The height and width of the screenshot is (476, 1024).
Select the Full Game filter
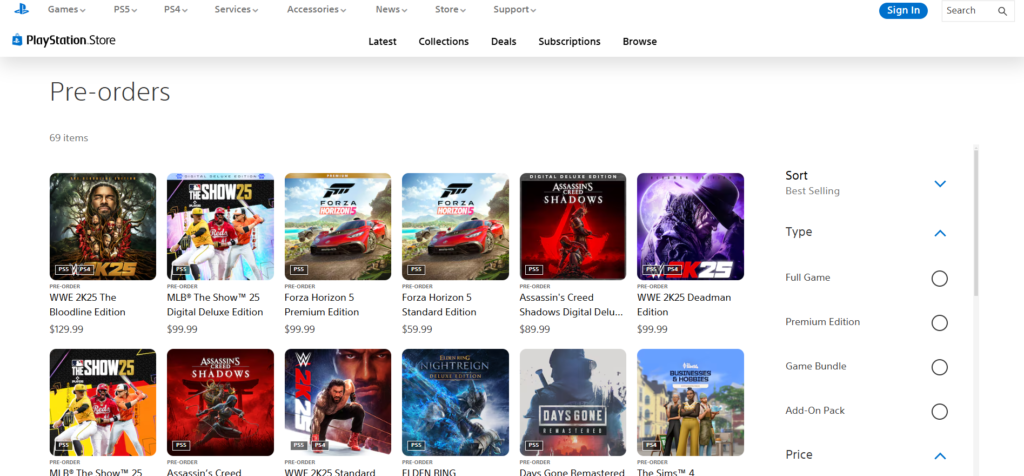tap(939, 279)
